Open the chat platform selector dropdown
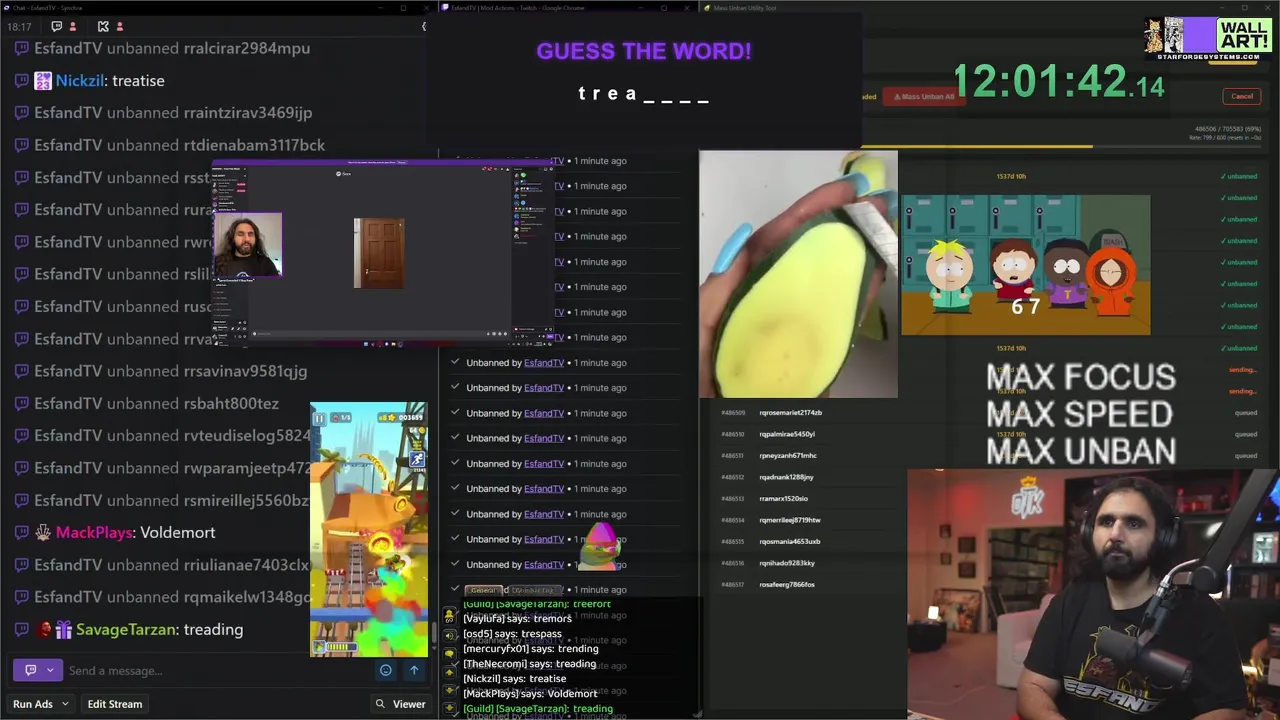The image size is (1280, 720). (x=38, y=670)
